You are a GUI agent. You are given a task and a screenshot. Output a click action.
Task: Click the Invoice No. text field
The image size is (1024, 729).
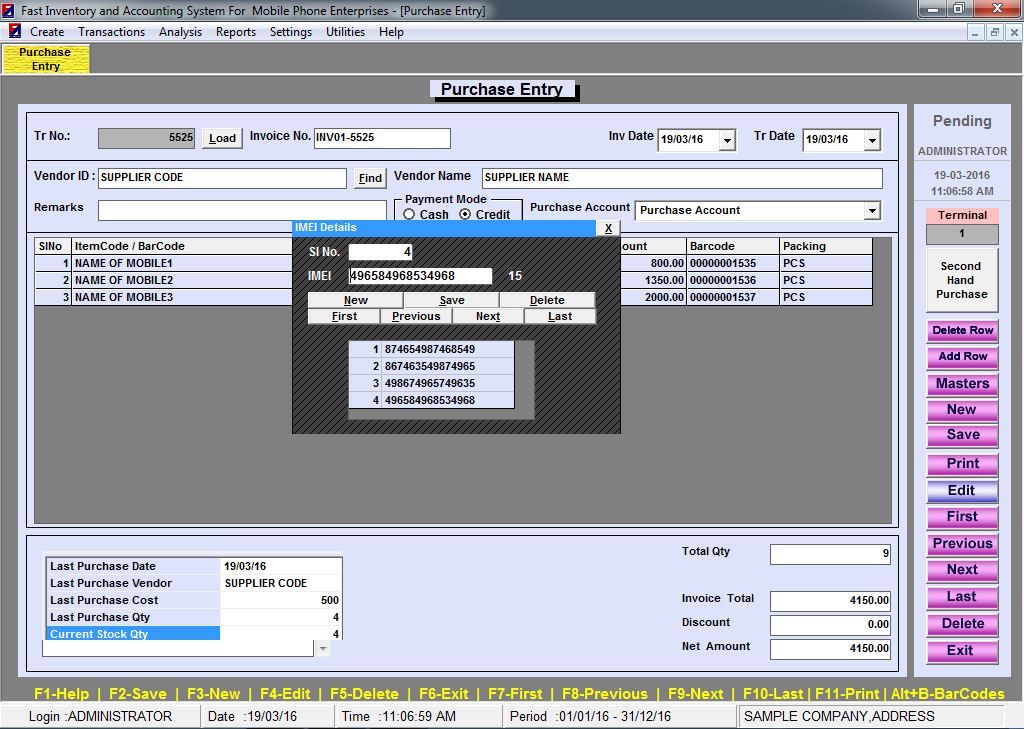[x=382, y=138]
